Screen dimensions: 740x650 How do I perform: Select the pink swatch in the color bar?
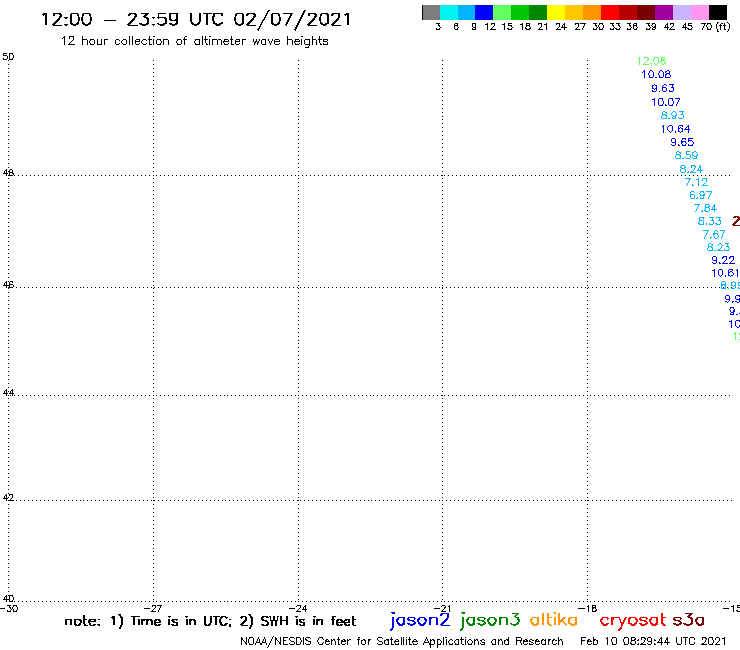click(700, 12)
